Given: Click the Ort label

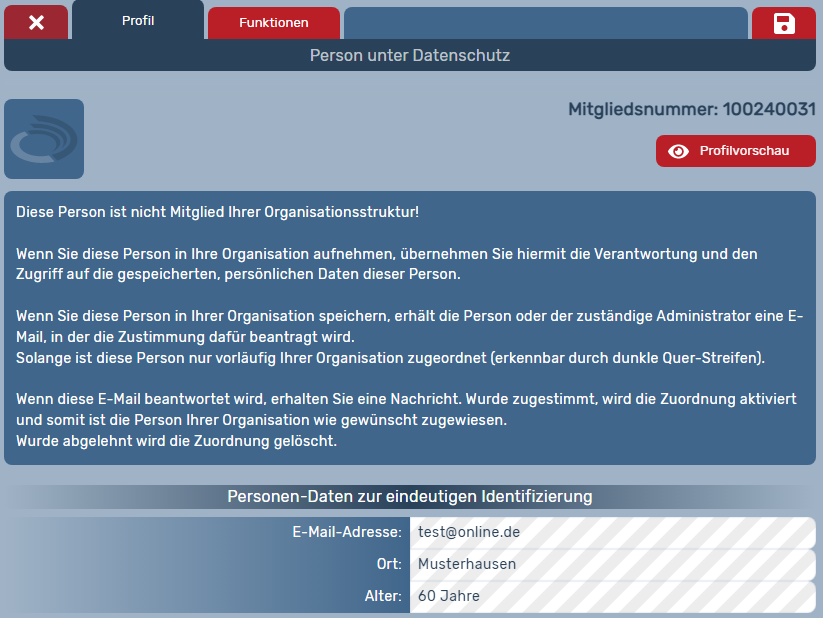Looking at the screenshot, I should 389,564.
